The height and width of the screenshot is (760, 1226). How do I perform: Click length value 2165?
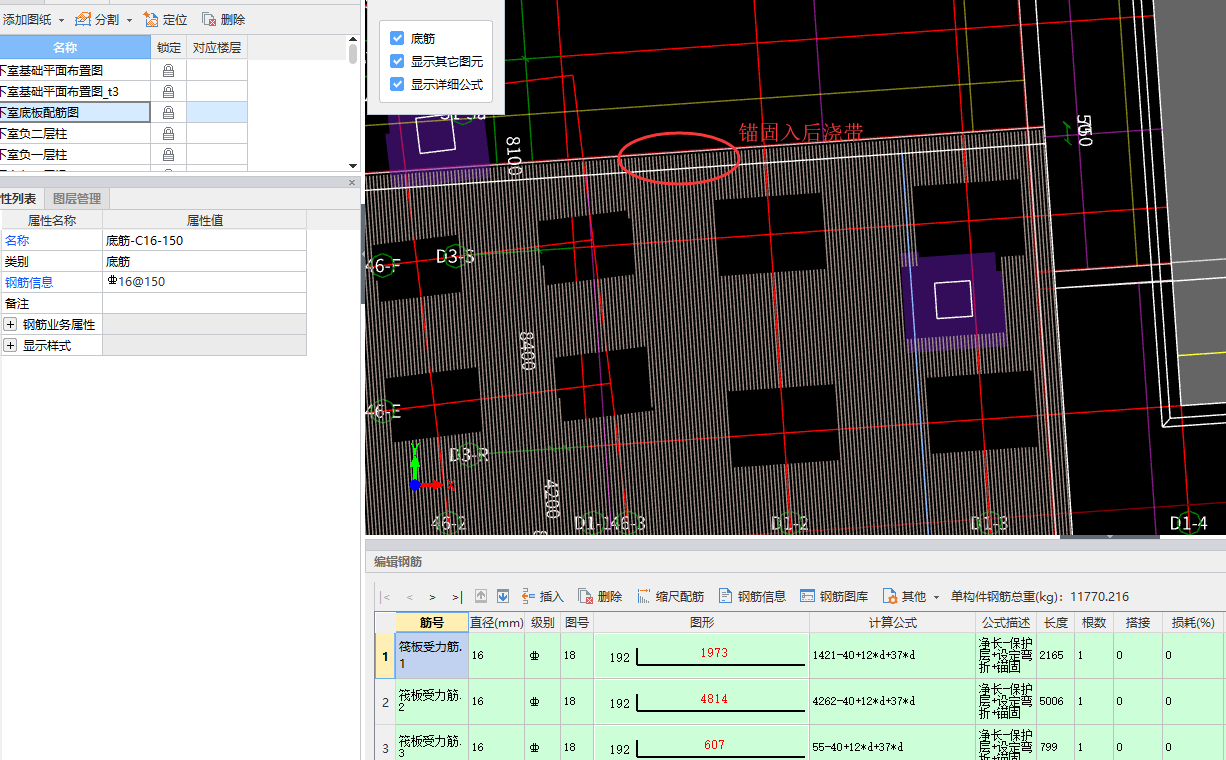[x=1051, y=656]
